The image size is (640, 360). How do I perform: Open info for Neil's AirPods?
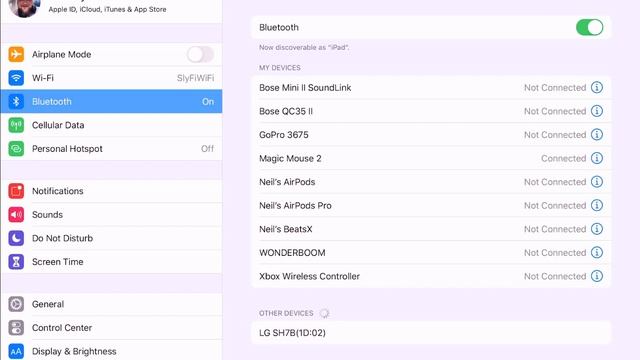pos(597,182)
